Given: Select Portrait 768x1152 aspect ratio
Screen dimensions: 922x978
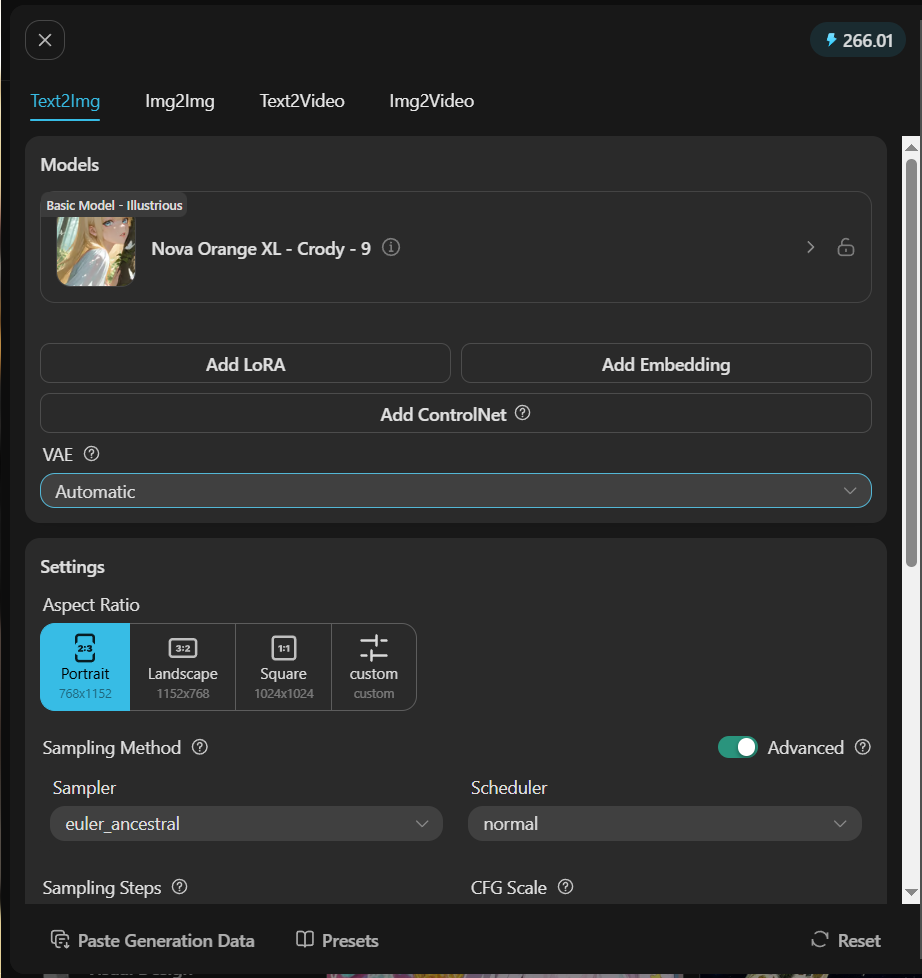Looking at the screenshot, I should (x=85, y=667).
